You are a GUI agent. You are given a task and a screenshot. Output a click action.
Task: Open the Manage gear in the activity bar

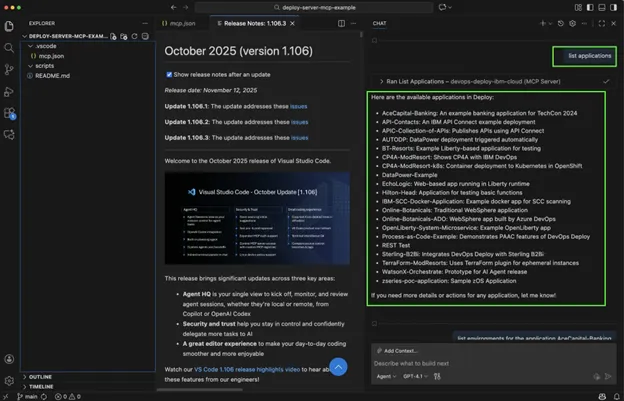tap(9, 381)
